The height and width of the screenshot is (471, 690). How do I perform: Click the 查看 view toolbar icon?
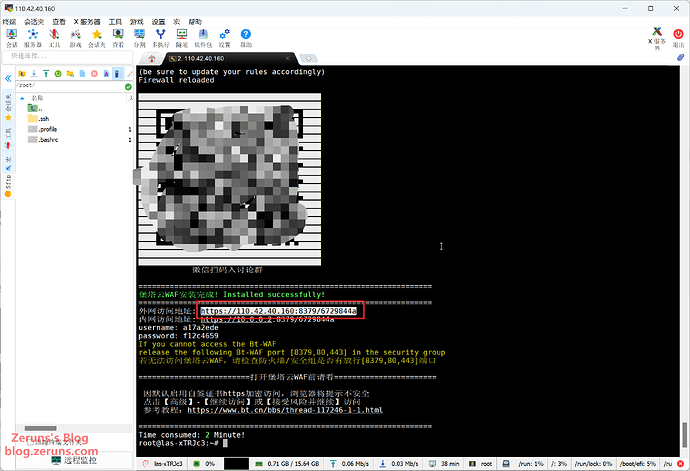118,38
